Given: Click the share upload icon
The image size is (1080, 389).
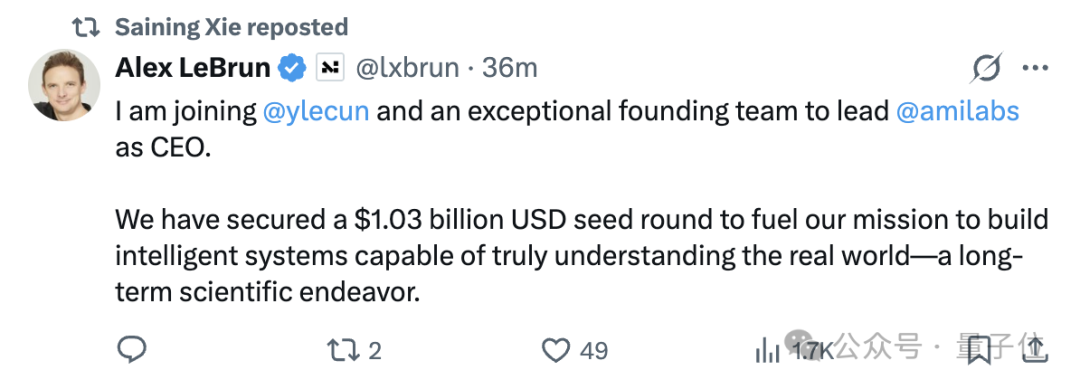Looking at the screenshot, I should tap(1036, 350).
